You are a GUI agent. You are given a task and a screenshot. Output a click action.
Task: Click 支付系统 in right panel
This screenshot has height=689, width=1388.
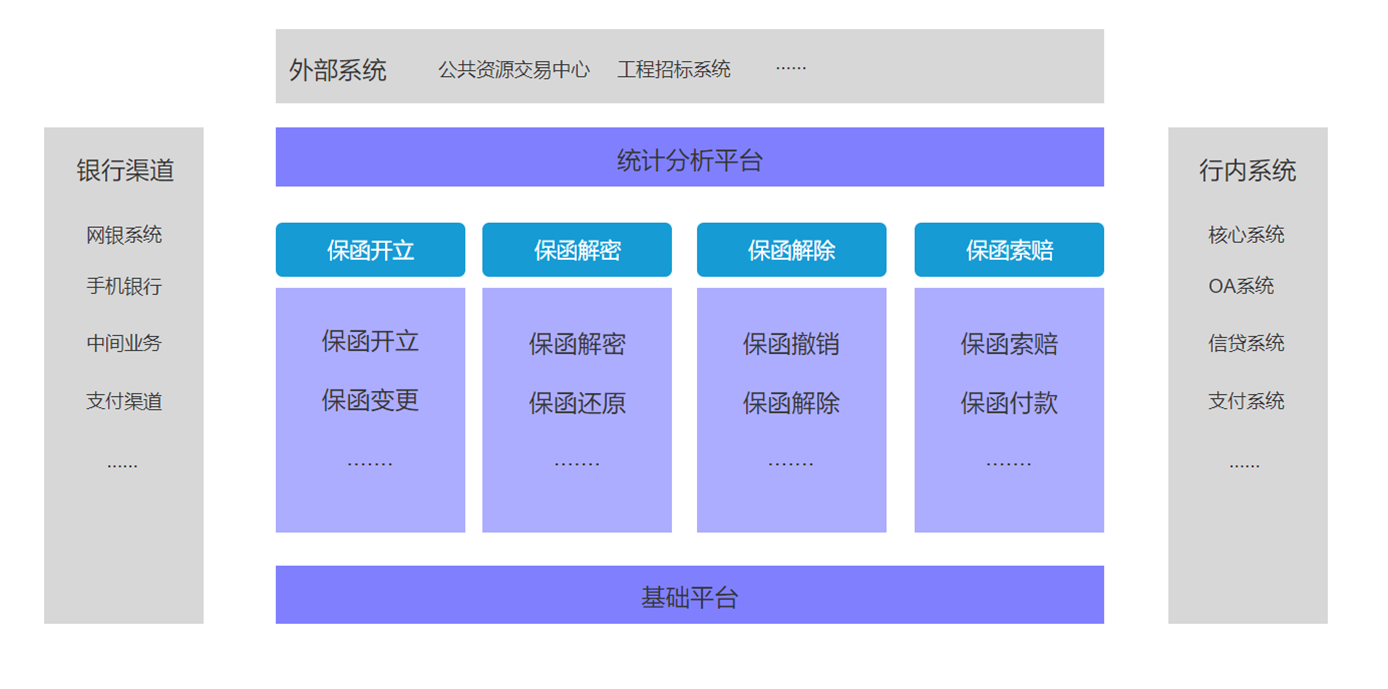pyautogui.click(x=1246, y=402)
